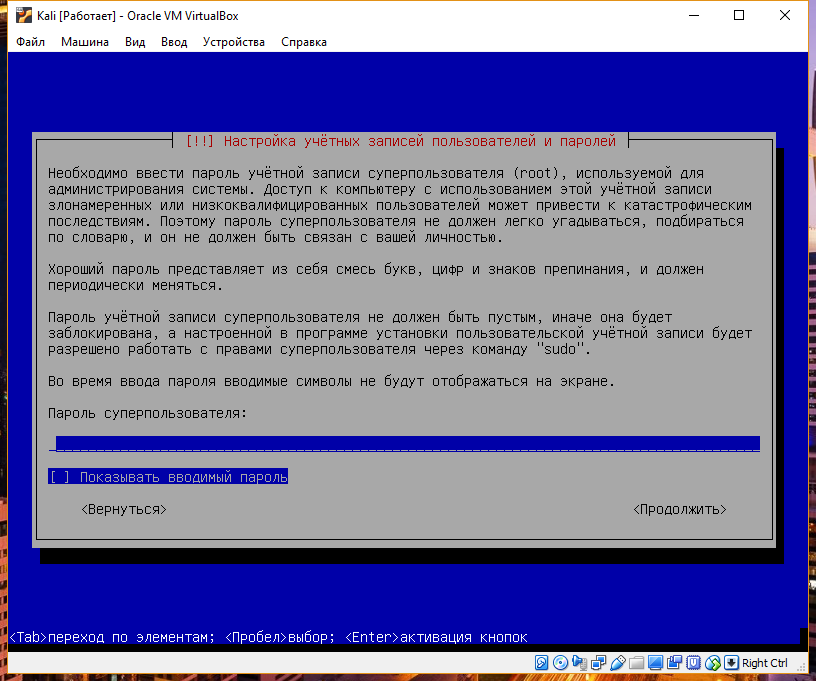The height and width of the screenshot is (681, 816).
Task: Click the mouse integration status icon
Action: click(x=712, y=662)
